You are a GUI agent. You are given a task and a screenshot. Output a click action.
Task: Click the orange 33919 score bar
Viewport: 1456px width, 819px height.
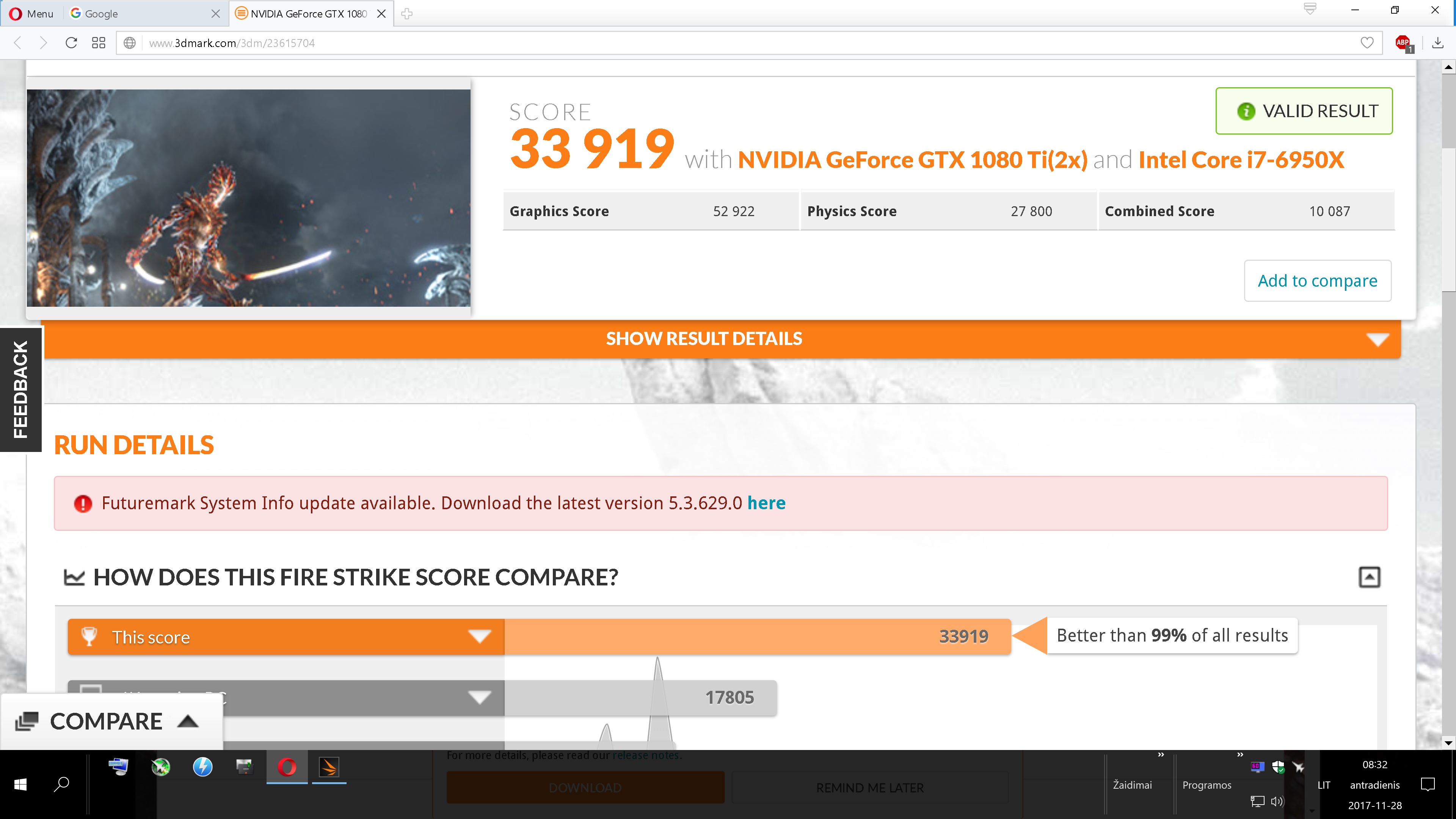coord(758,637)
